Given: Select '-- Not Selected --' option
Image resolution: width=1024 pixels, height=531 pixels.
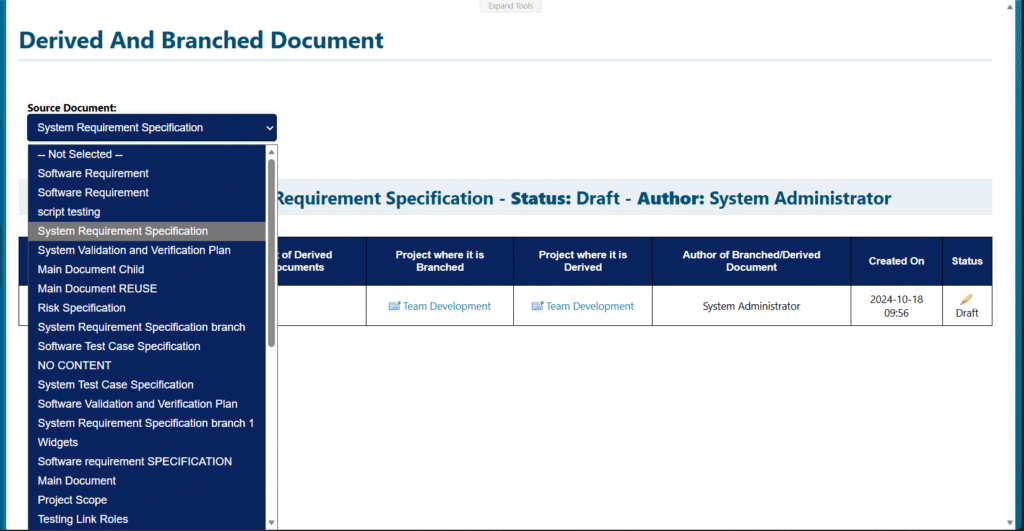Looking at the screenshot, I should tap(80, 154).
